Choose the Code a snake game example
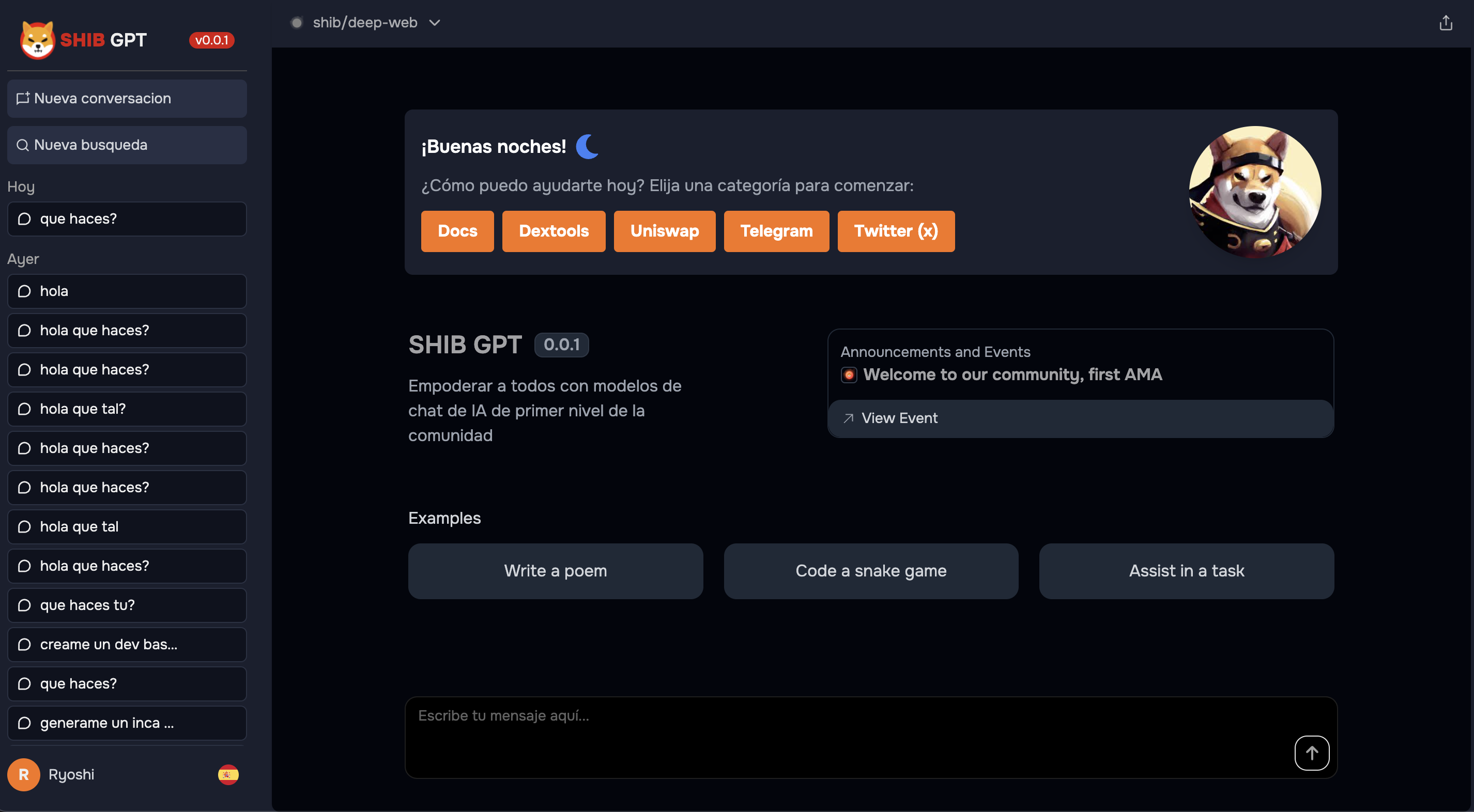The image size is (1474, 812). 870,571
